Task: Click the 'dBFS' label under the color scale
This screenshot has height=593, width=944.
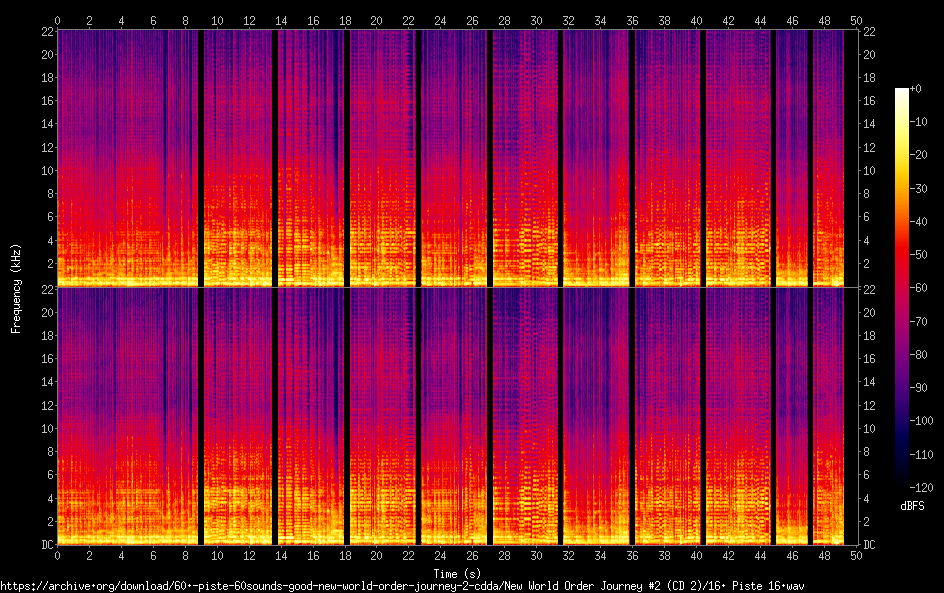Action: pos(911,506)
